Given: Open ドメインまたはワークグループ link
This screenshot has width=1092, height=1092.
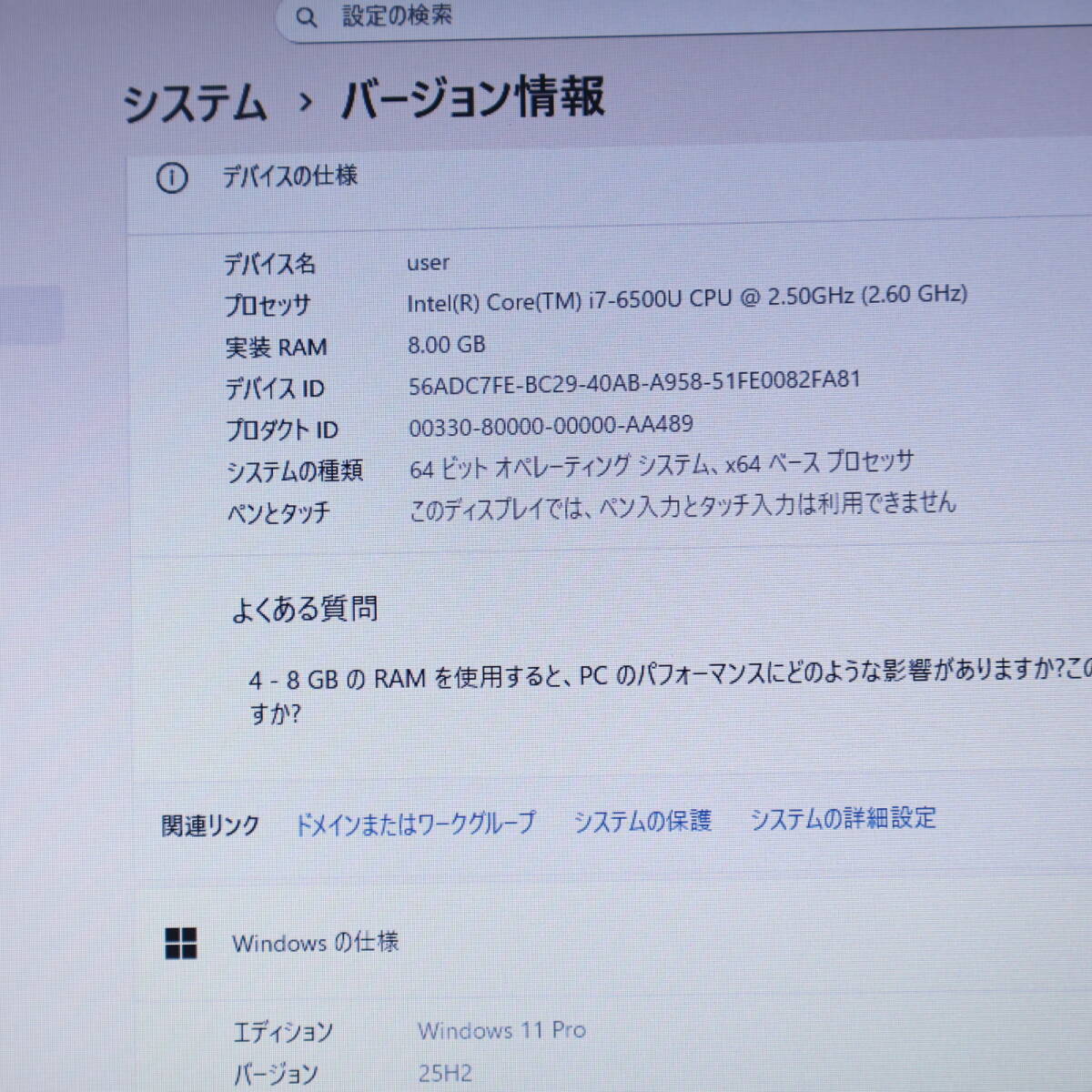Looking at the screenshot, I should click(416, 824).
